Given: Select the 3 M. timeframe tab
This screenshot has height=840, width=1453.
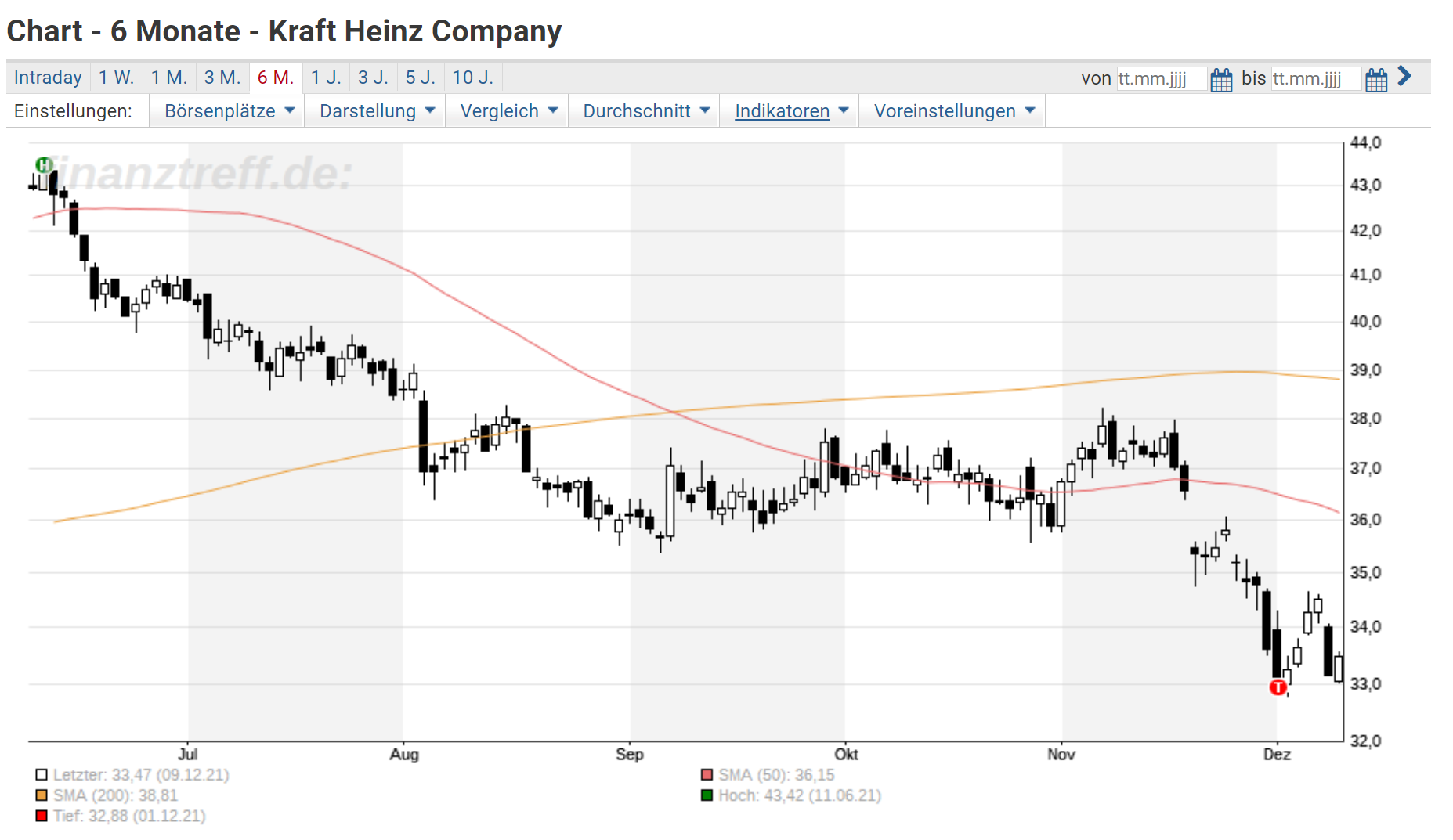Looking at the screenshot, I should pos(222,78).
